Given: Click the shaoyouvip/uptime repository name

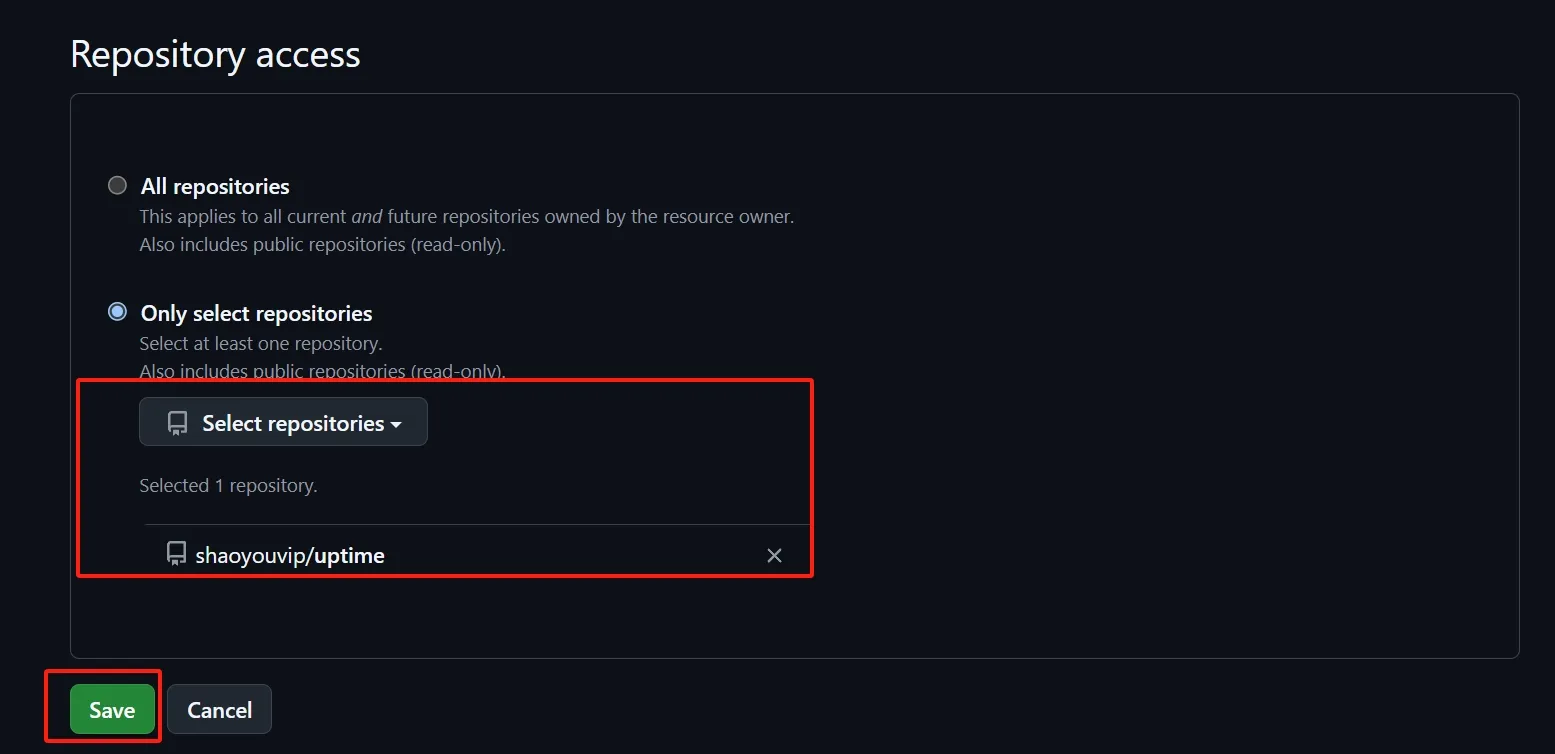Looking at the screenshot, I should pos(290,555).
